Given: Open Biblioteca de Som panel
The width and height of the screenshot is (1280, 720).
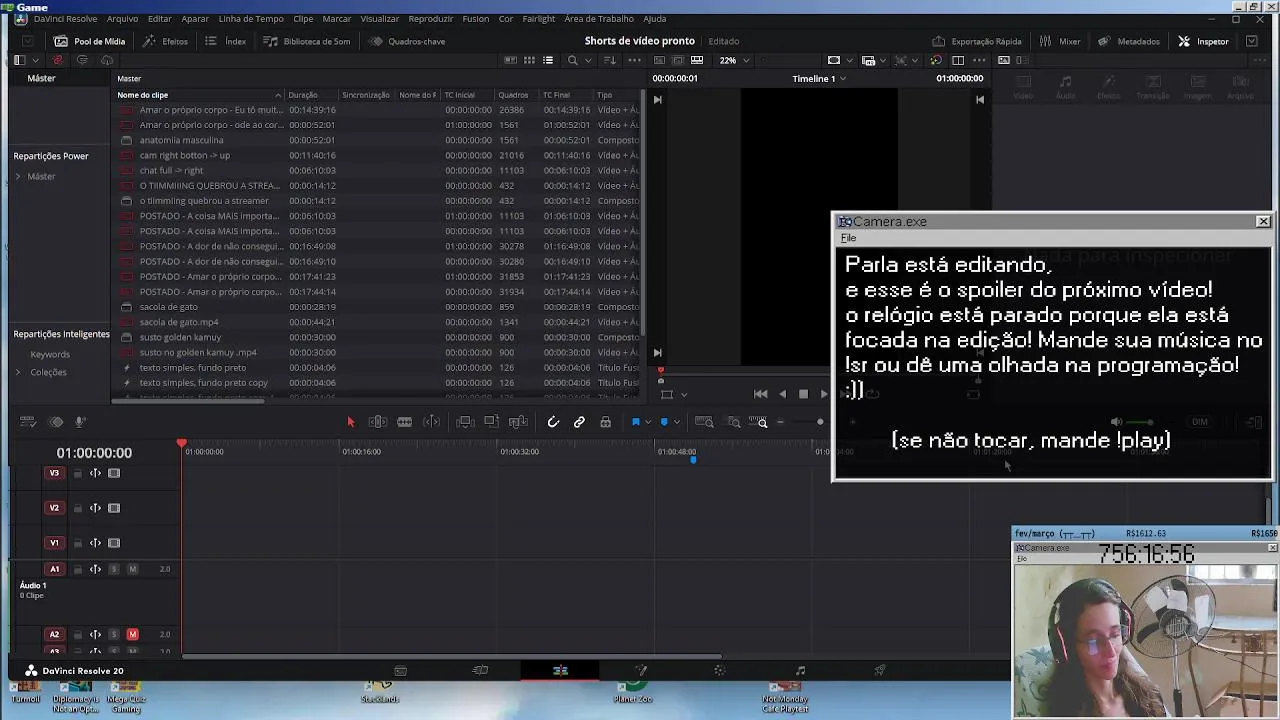Looking at the screenshot, I should (307, 41).
